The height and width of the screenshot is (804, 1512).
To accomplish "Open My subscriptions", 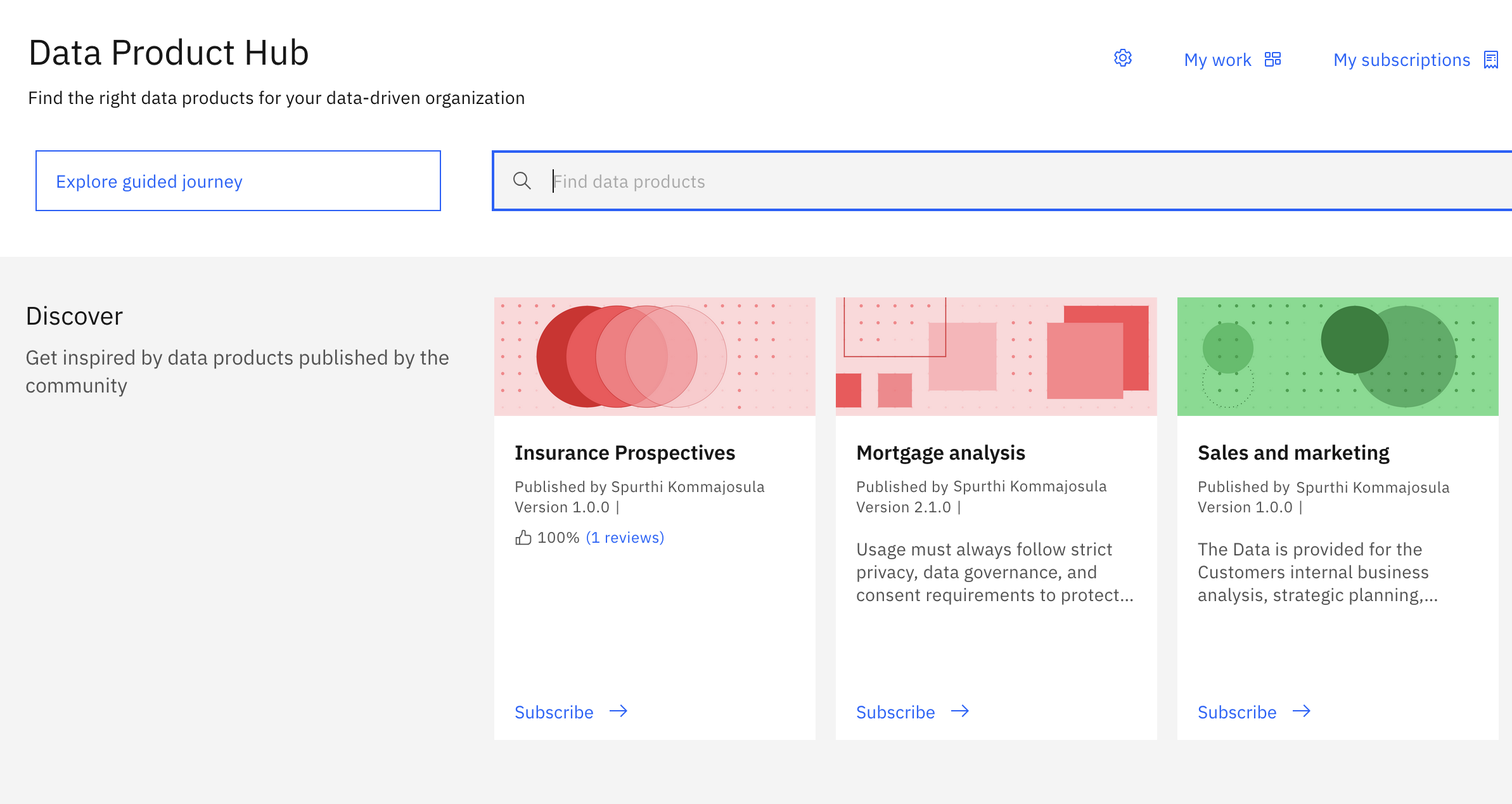I will tap(1402, 59).
